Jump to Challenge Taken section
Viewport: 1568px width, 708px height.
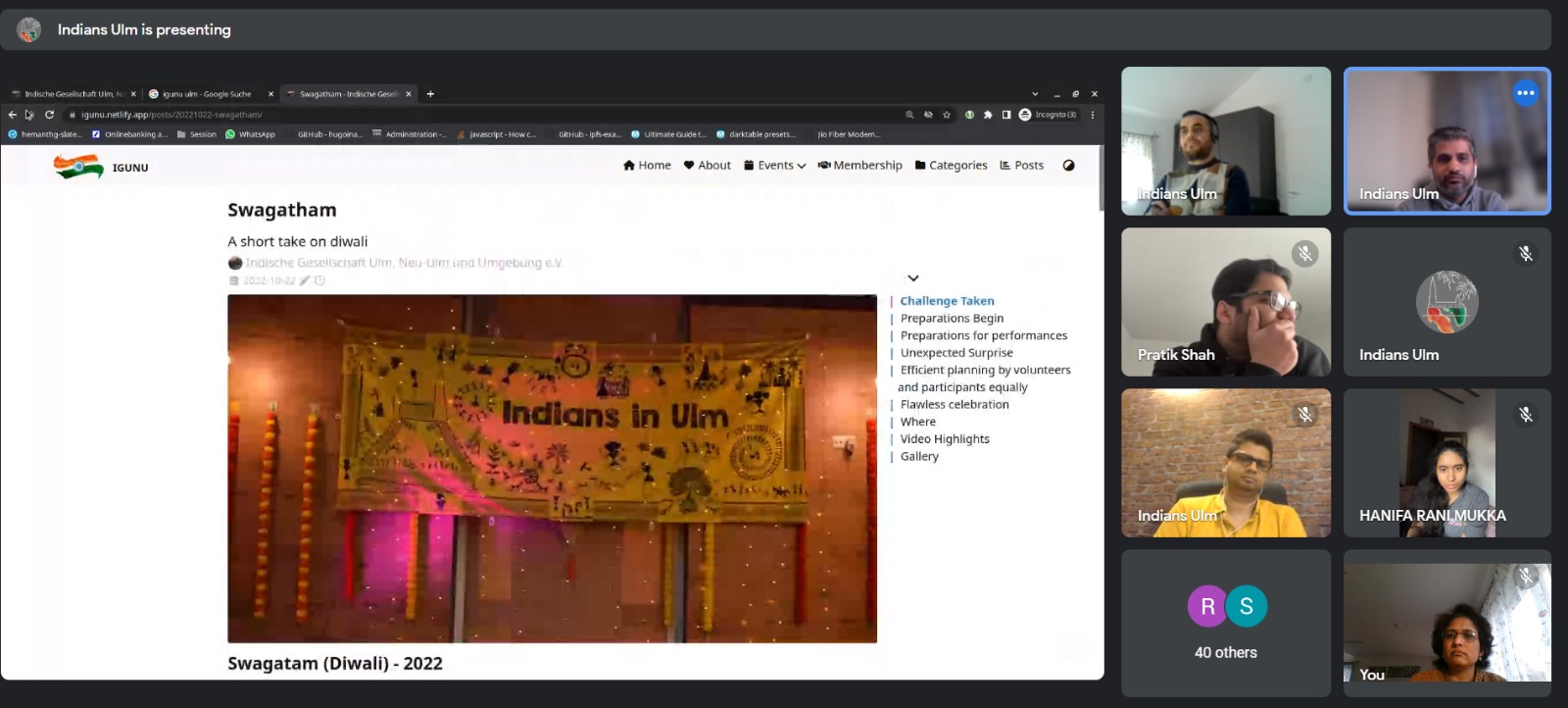coord(947,301)
